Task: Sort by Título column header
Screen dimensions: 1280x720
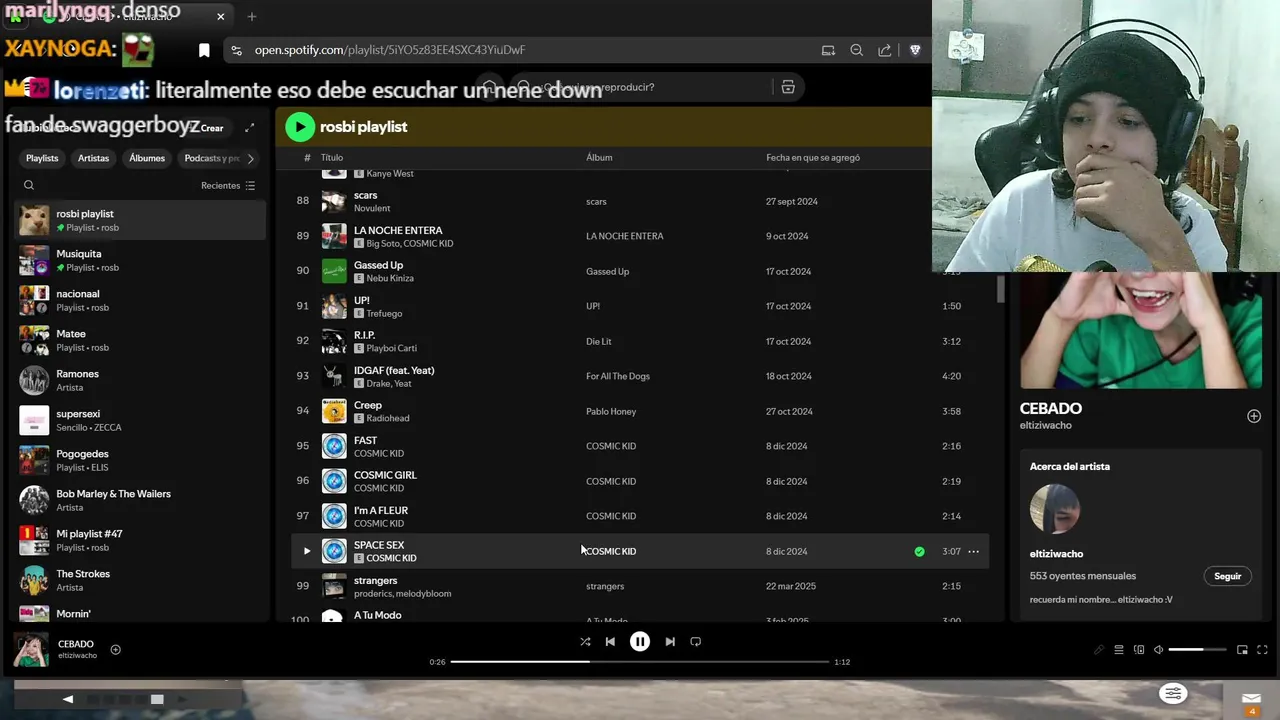Action: pyautogui.click(x=332, y=157)
